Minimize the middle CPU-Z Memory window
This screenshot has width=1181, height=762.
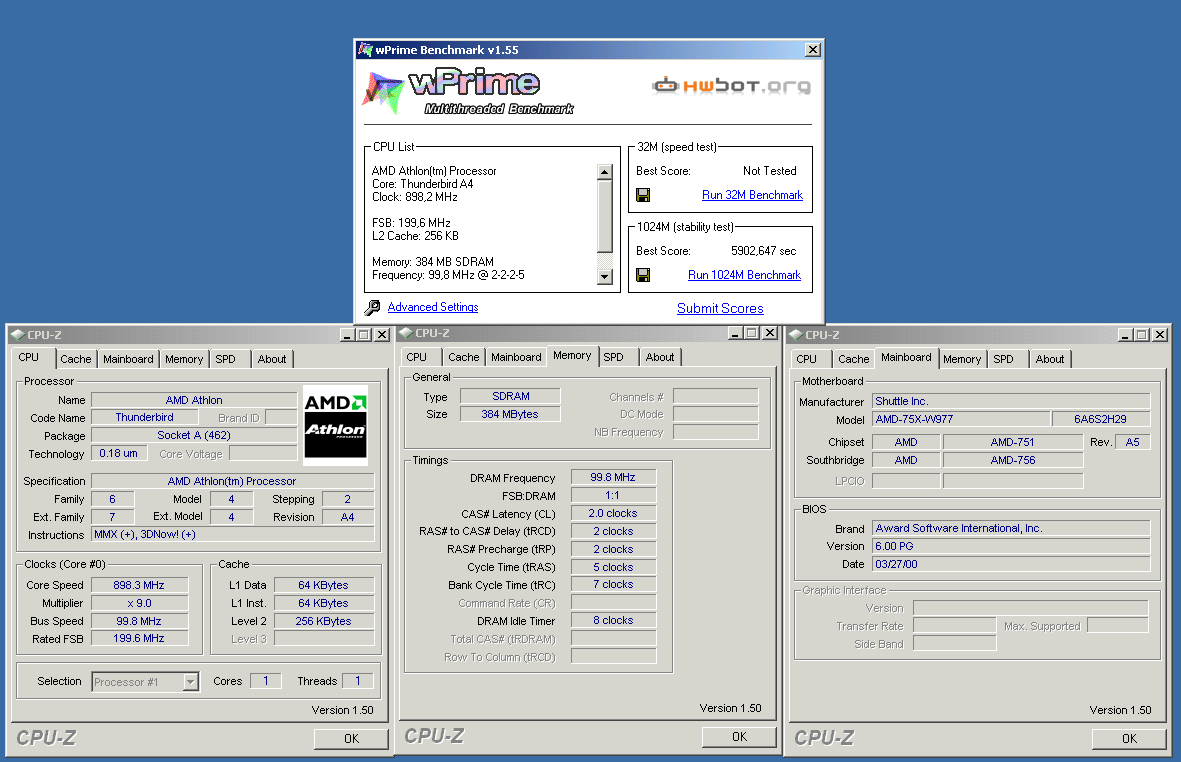pyautogui.click(x=735, y=333)
